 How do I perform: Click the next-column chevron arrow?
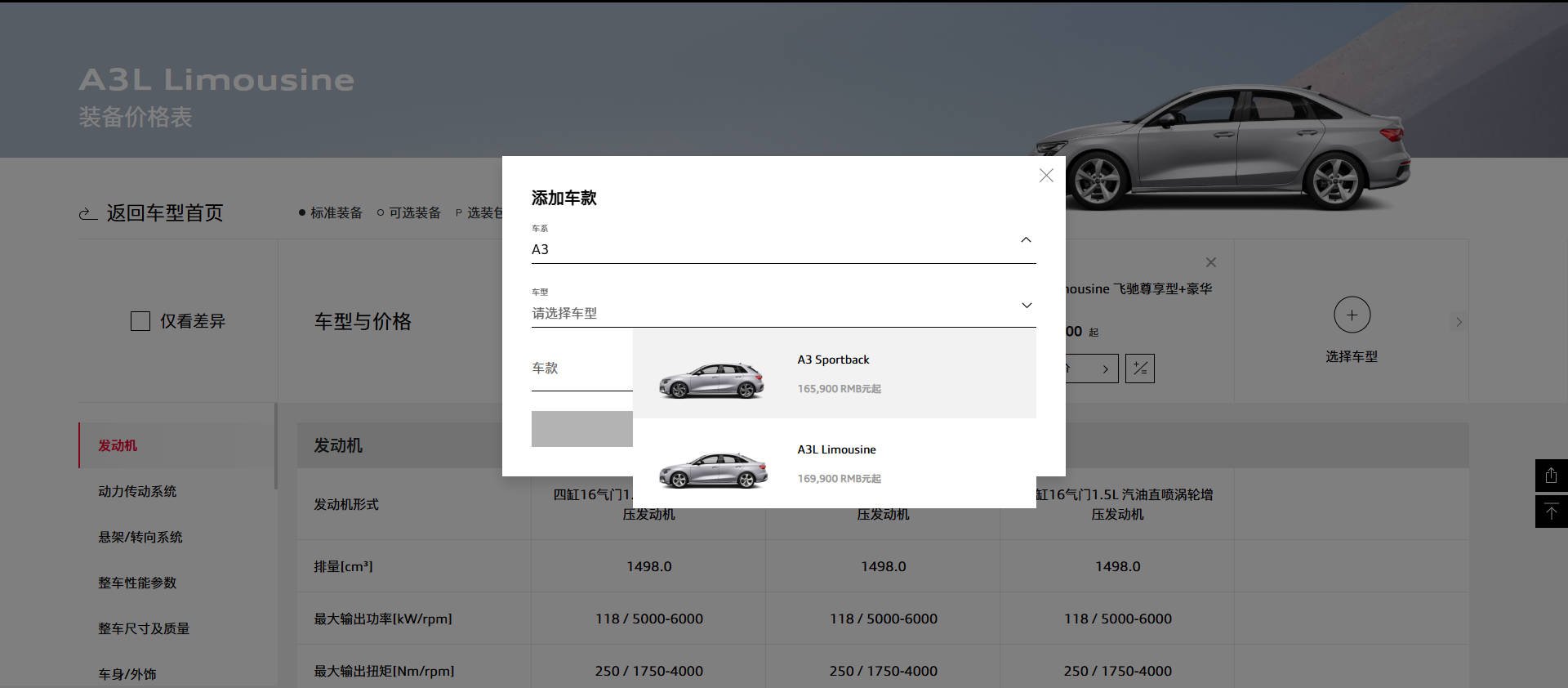tap(1459, 322)
